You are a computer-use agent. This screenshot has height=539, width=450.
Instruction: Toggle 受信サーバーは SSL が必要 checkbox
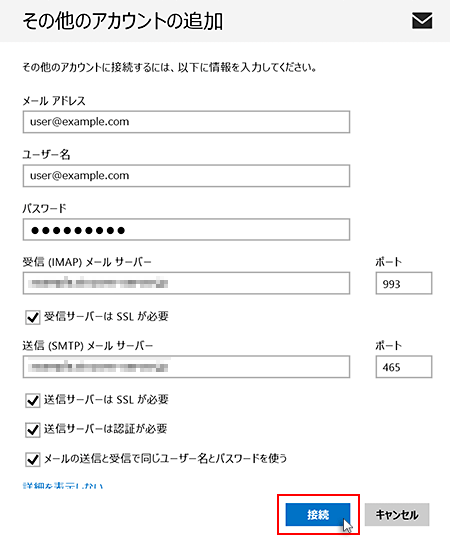(33, 317)
